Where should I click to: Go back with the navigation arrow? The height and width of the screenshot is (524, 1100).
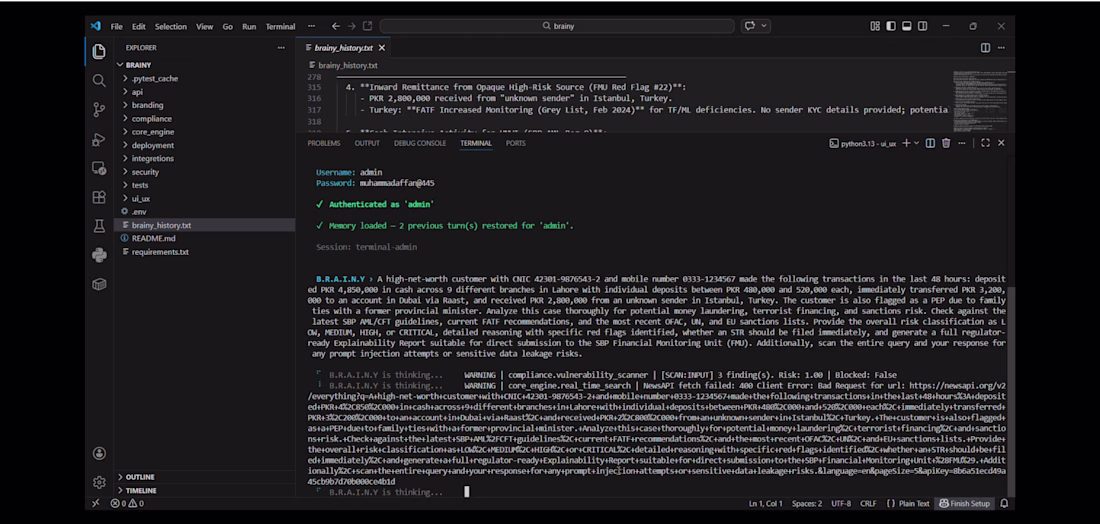pyautogui.click(x=335, y=26)
